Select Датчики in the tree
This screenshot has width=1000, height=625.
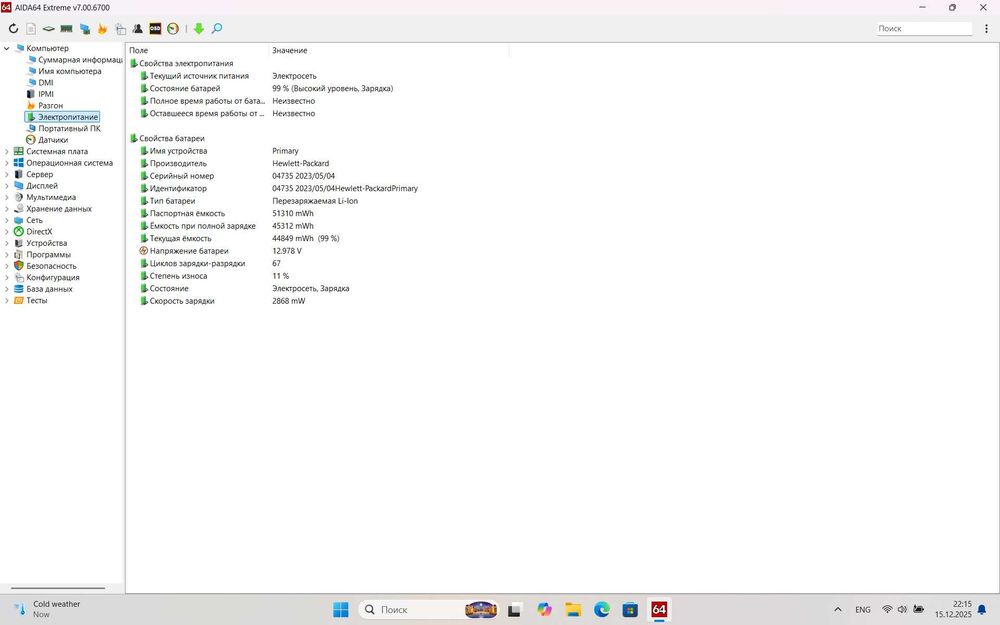coord(53,140)
